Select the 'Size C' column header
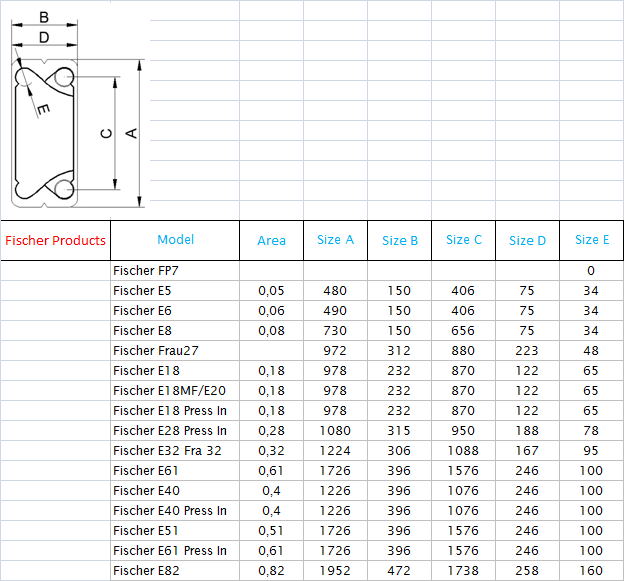 pos(464,240)
